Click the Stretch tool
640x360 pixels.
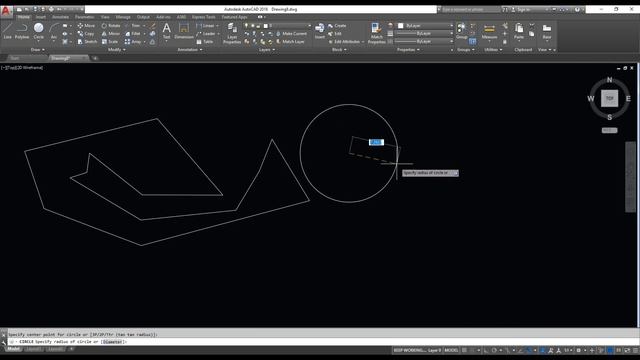87,42
